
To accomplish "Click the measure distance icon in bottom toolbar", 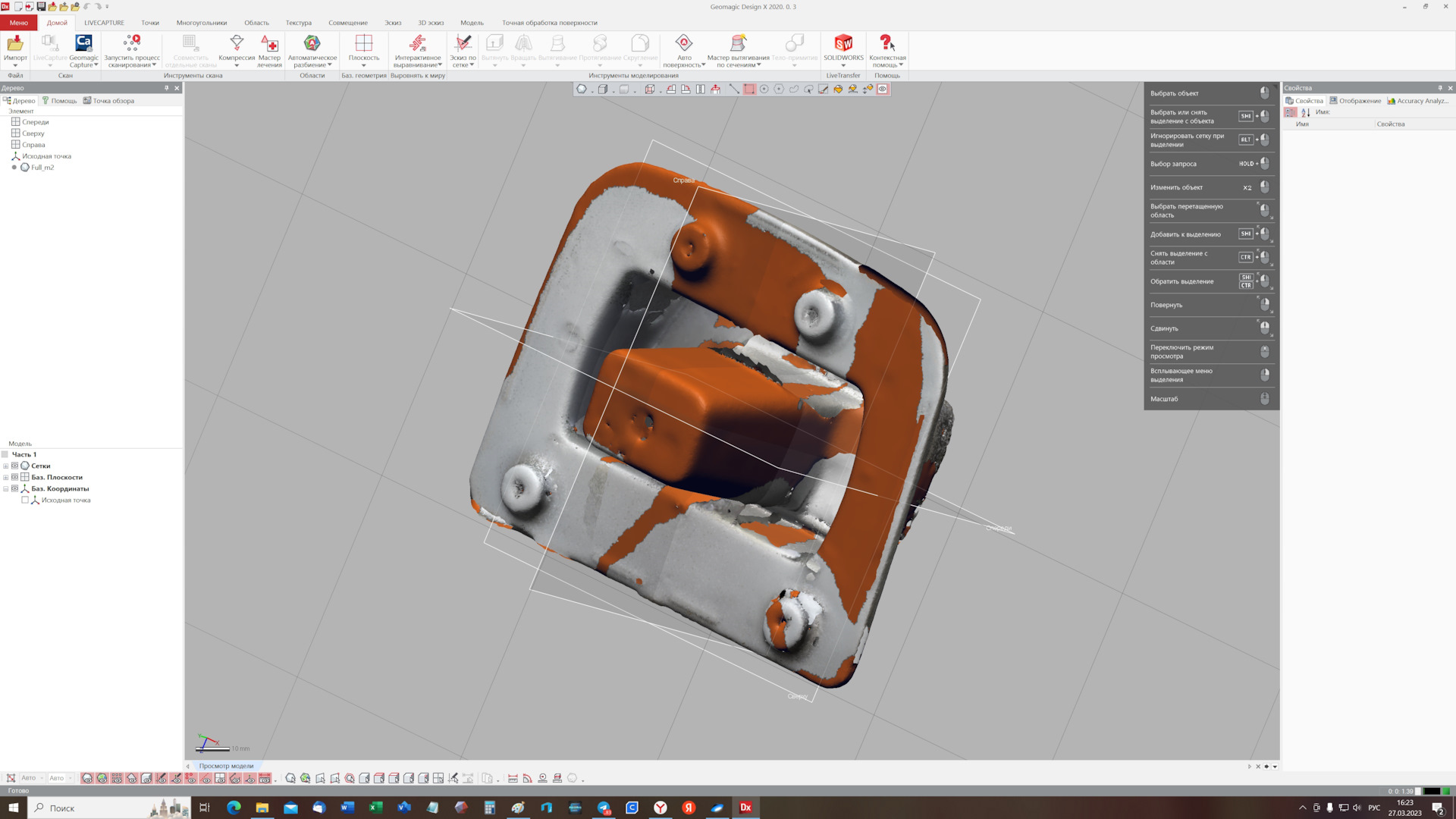I will [513, 778].
